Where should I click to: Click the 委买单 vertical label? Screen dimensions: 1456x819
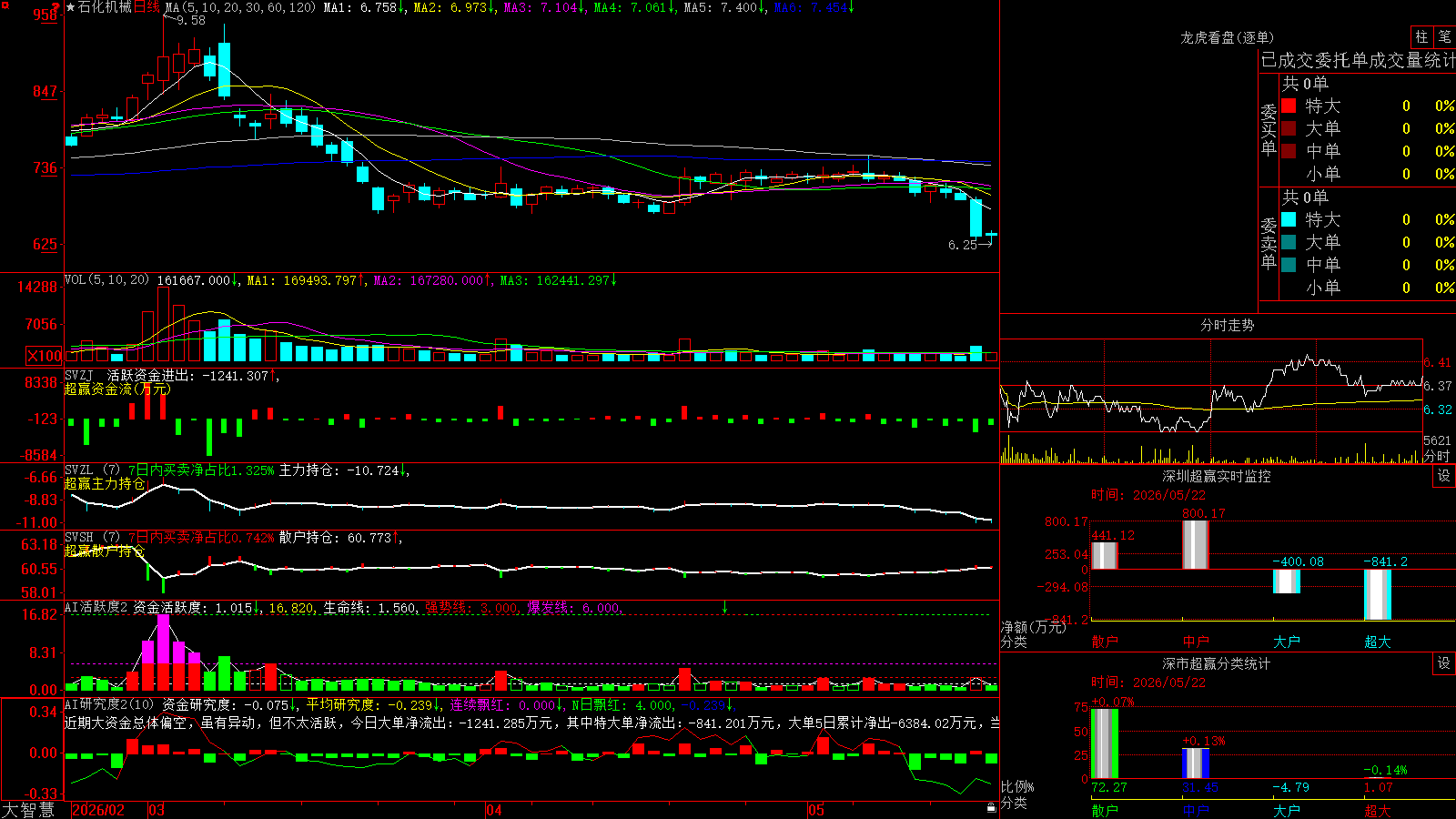1269,129
